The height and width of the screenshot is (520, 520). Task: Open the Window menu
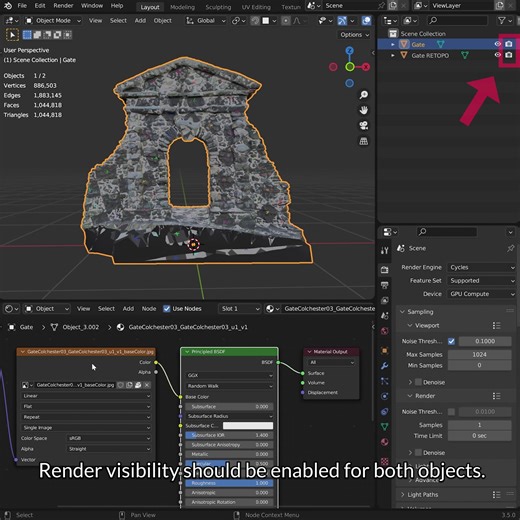click(x=92, y=6)
